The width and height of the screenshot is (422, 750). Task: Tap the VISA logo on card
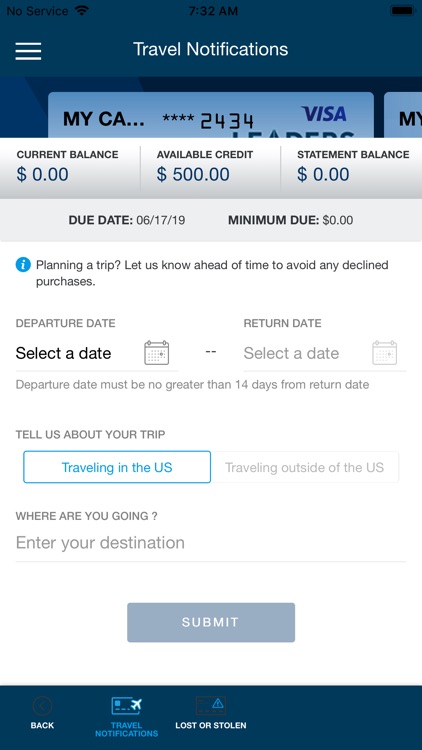pyautogui.click(x=324, y=114)
